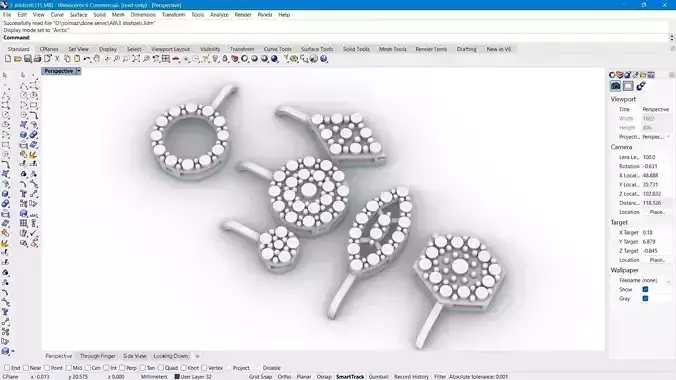Switch to the Looking Down viewport tab
The width and height of the screenshot is (676, 380).
tap(171, 356)
